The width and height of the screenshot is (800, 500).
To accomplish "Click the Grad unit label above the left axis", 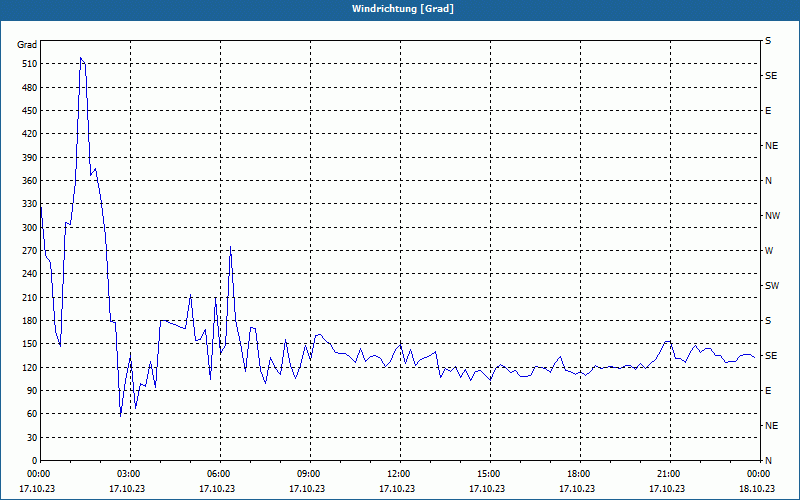I will 27,45.
